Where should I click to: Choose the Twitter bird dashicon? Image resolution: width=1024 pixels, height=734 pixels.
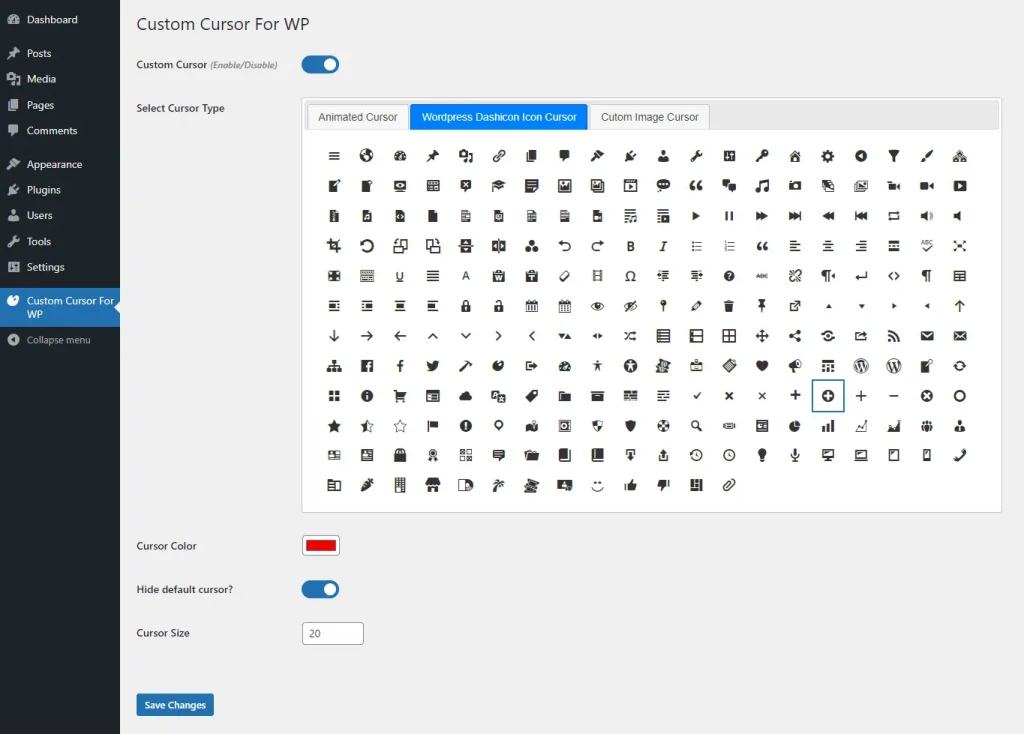tap(432, 366)
